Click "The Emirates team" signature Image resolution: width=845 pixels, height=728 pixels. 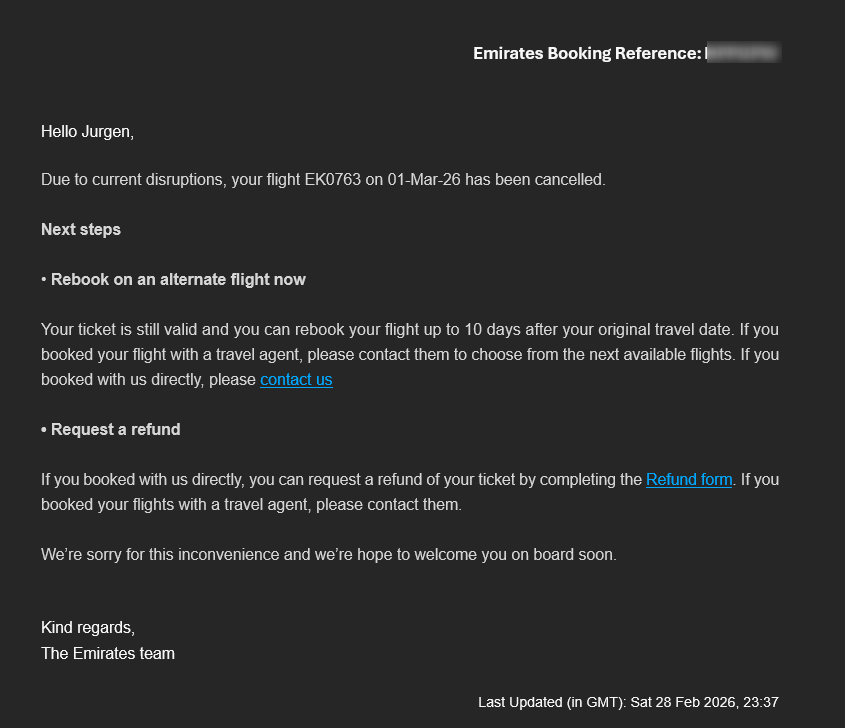pyautogui.click(x=108, y=654)
